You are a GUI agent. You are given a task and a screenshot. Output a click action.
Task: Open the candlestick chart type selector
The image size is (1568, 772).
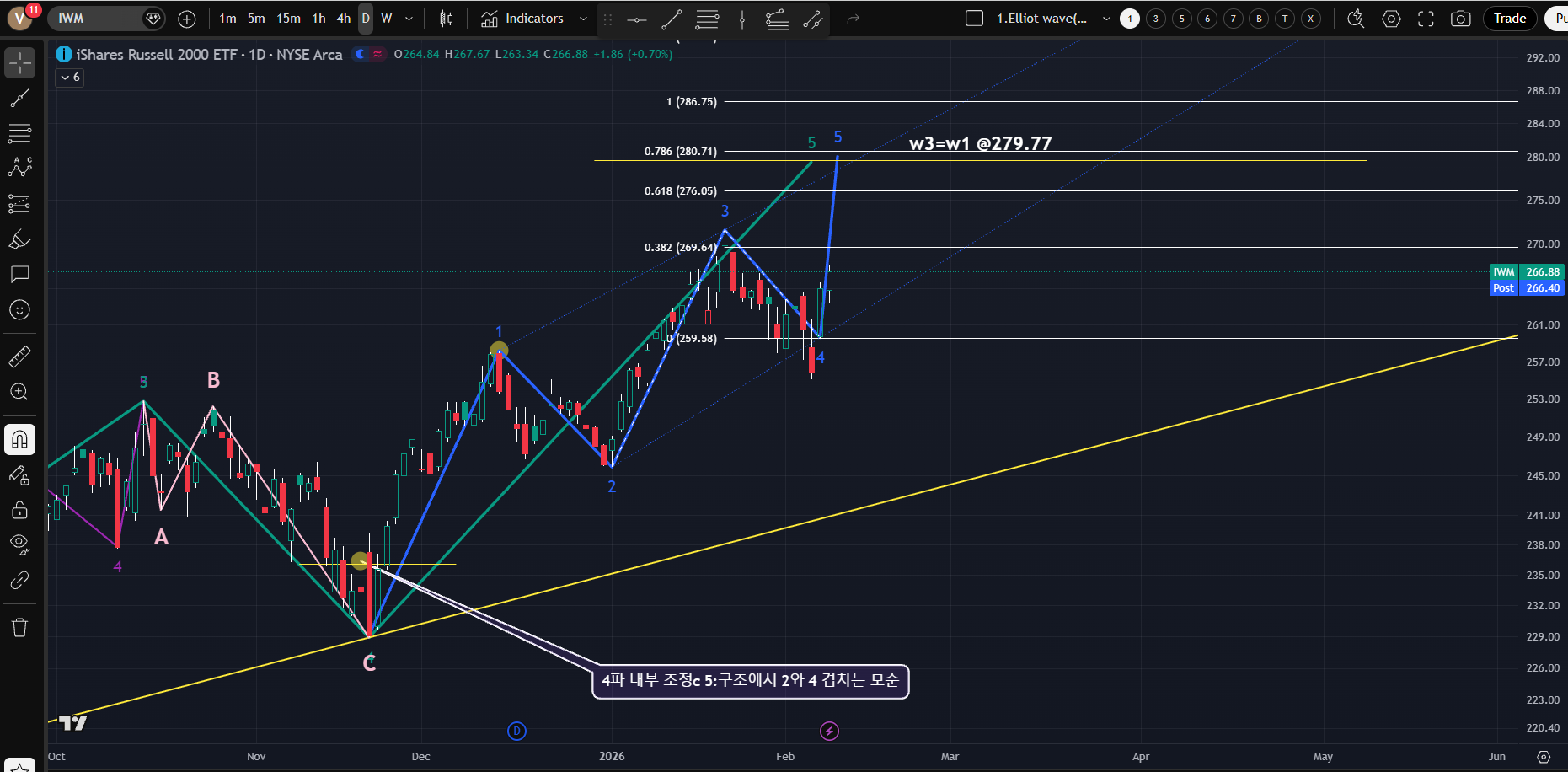[447, 19]
